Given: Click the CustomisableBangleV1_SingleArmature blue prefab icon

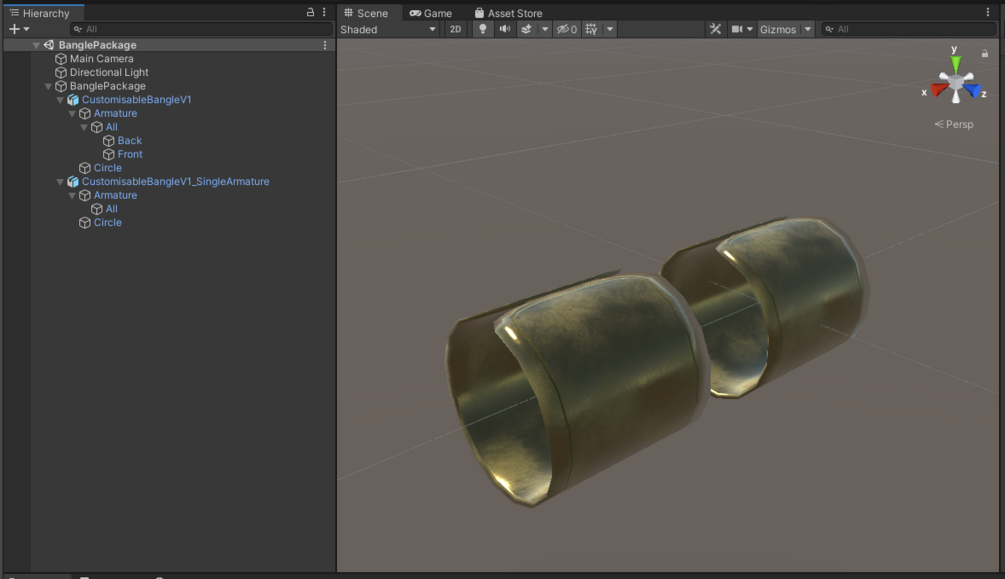Looking at the screenshot, I should point(73,182).
